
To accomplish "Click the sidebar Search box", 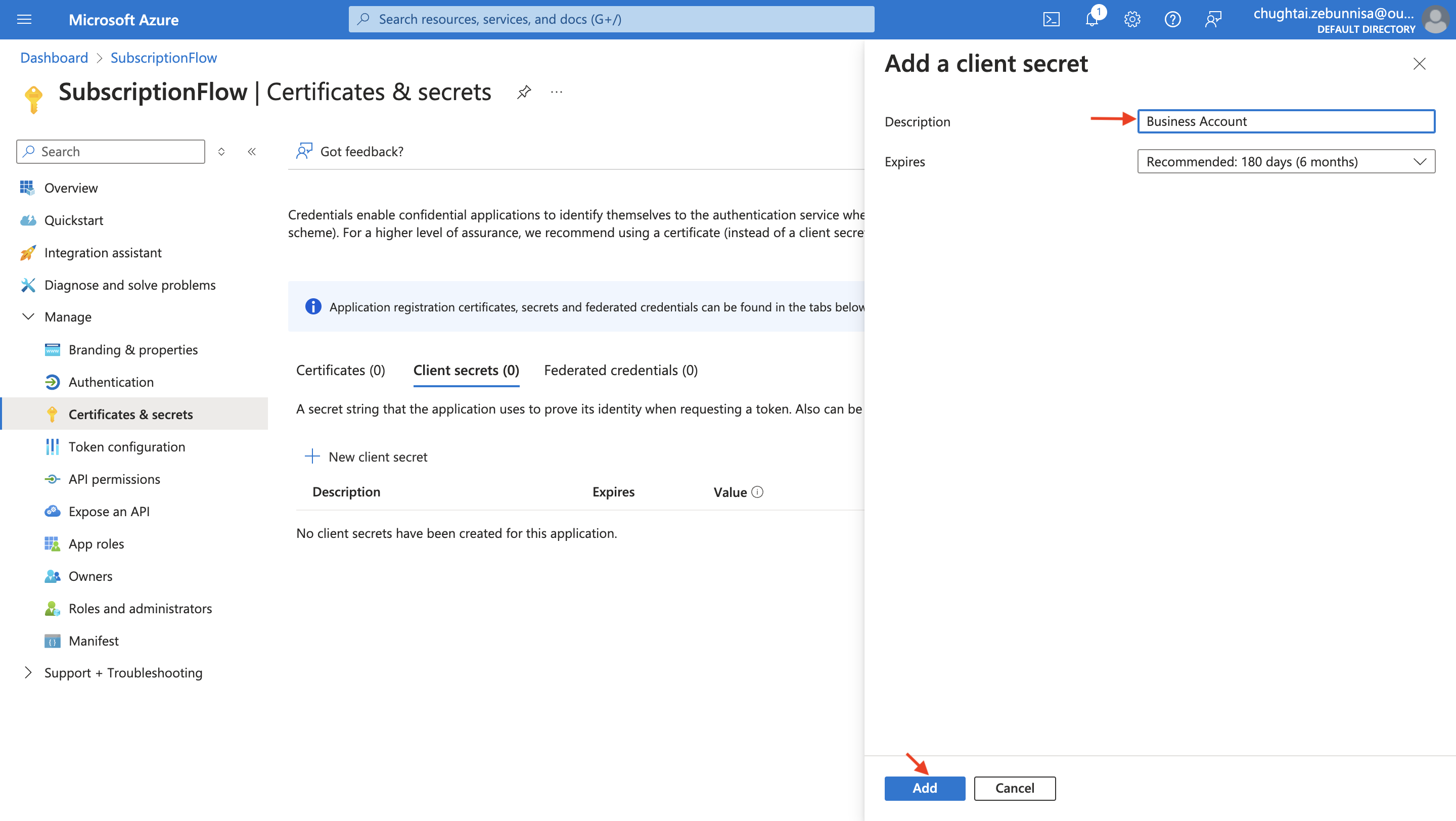I will pyautogui.click(x=111, y=152).
